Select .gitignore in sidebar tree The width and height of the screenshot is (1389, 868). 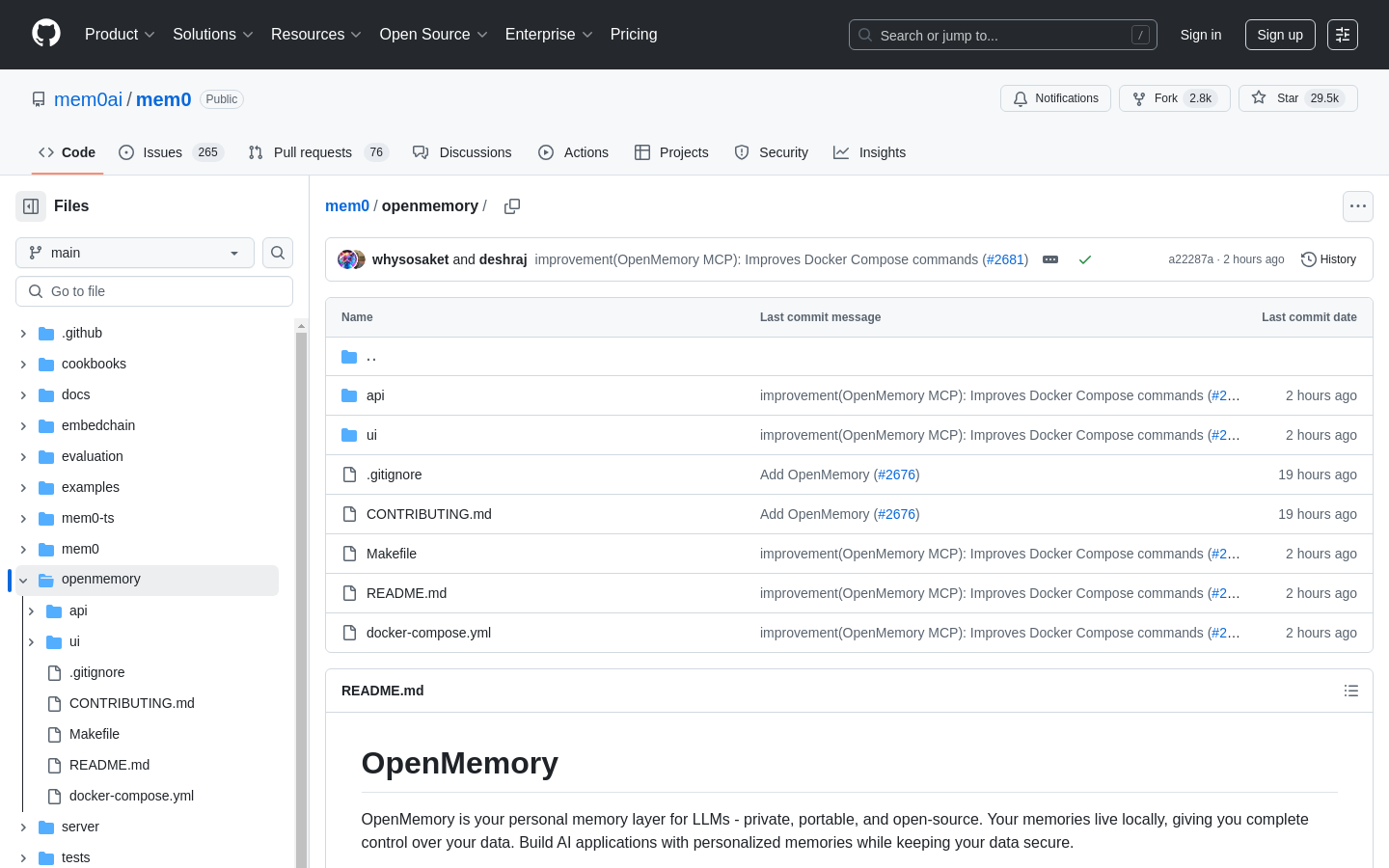tap(97, 673)
